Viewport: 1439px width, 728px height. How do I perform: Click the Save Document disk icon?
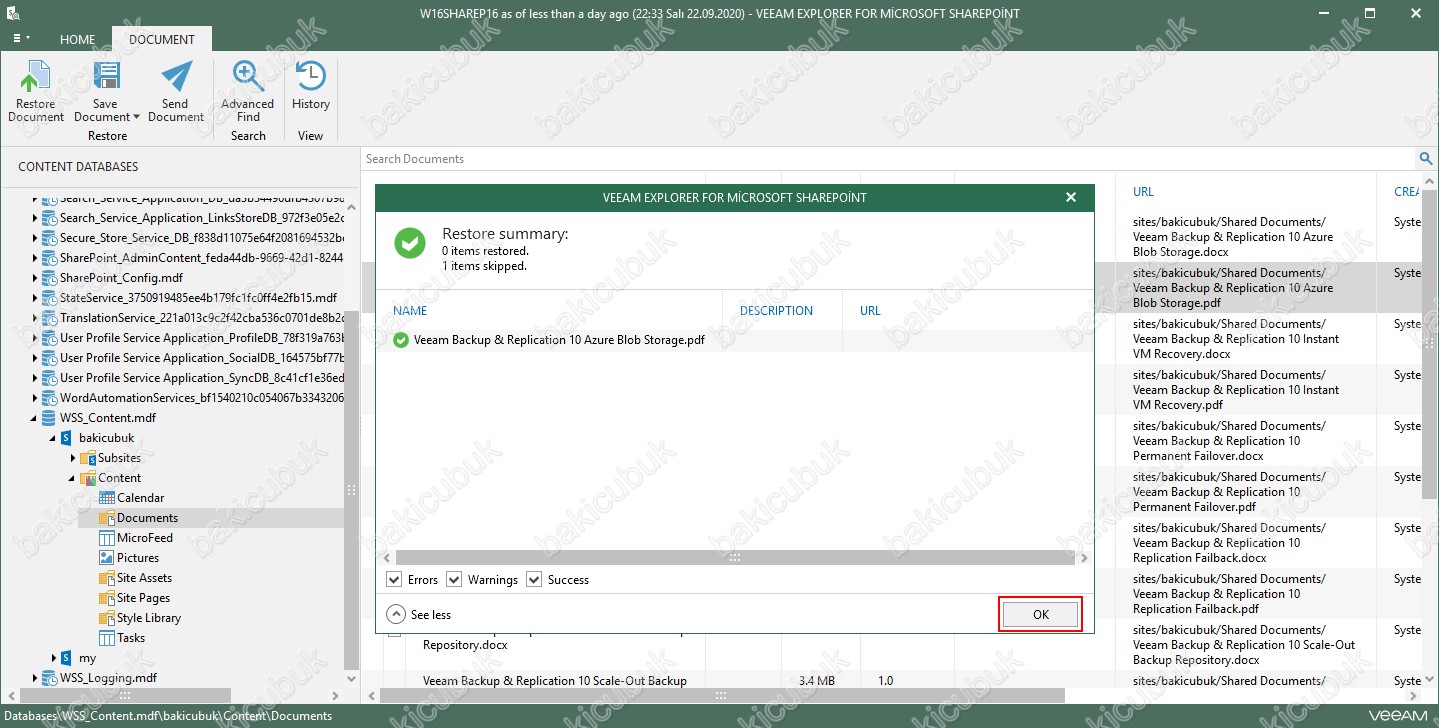tap(106, 77)
